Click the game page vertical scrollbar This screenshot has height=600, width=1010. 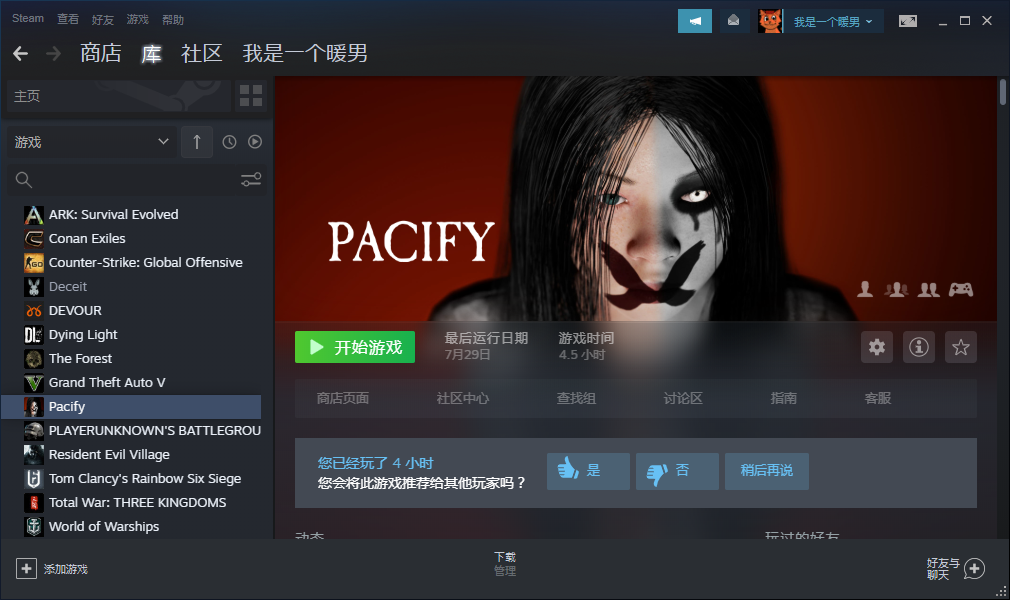[1003, 92]
